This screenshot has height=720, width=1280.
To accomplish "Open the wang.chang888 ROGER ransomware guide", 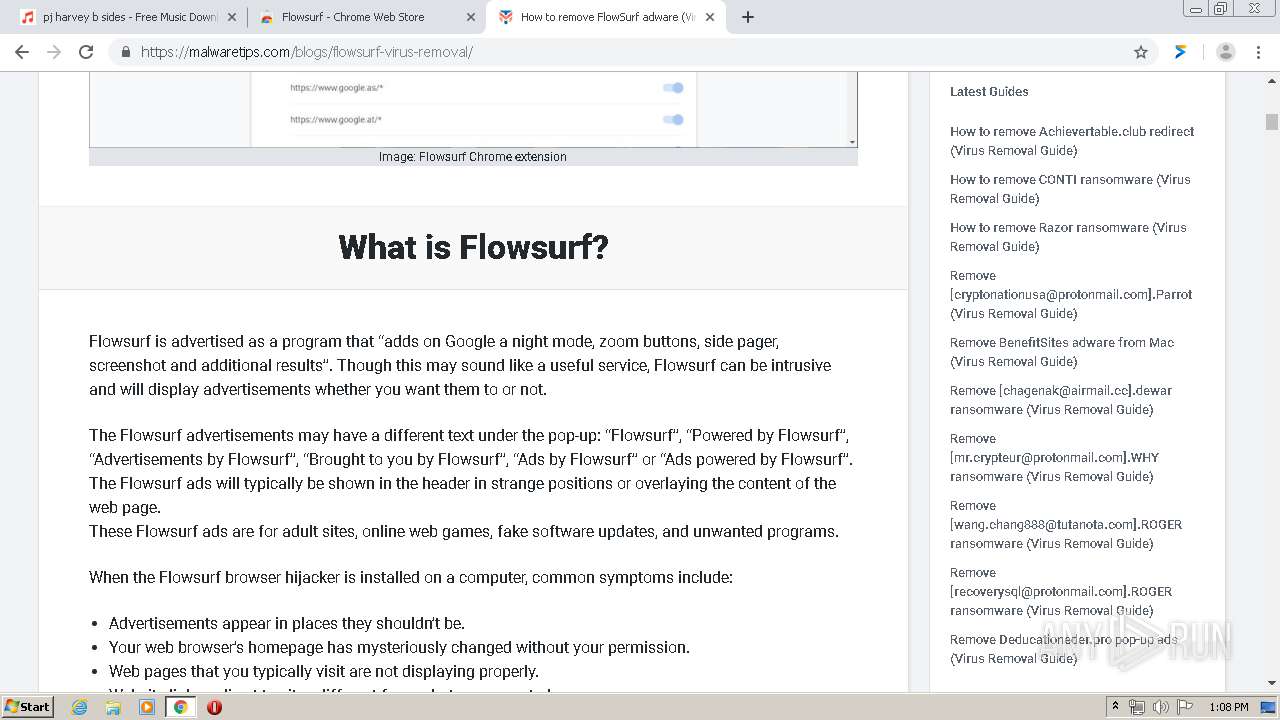I will (x=1066, y=524).
